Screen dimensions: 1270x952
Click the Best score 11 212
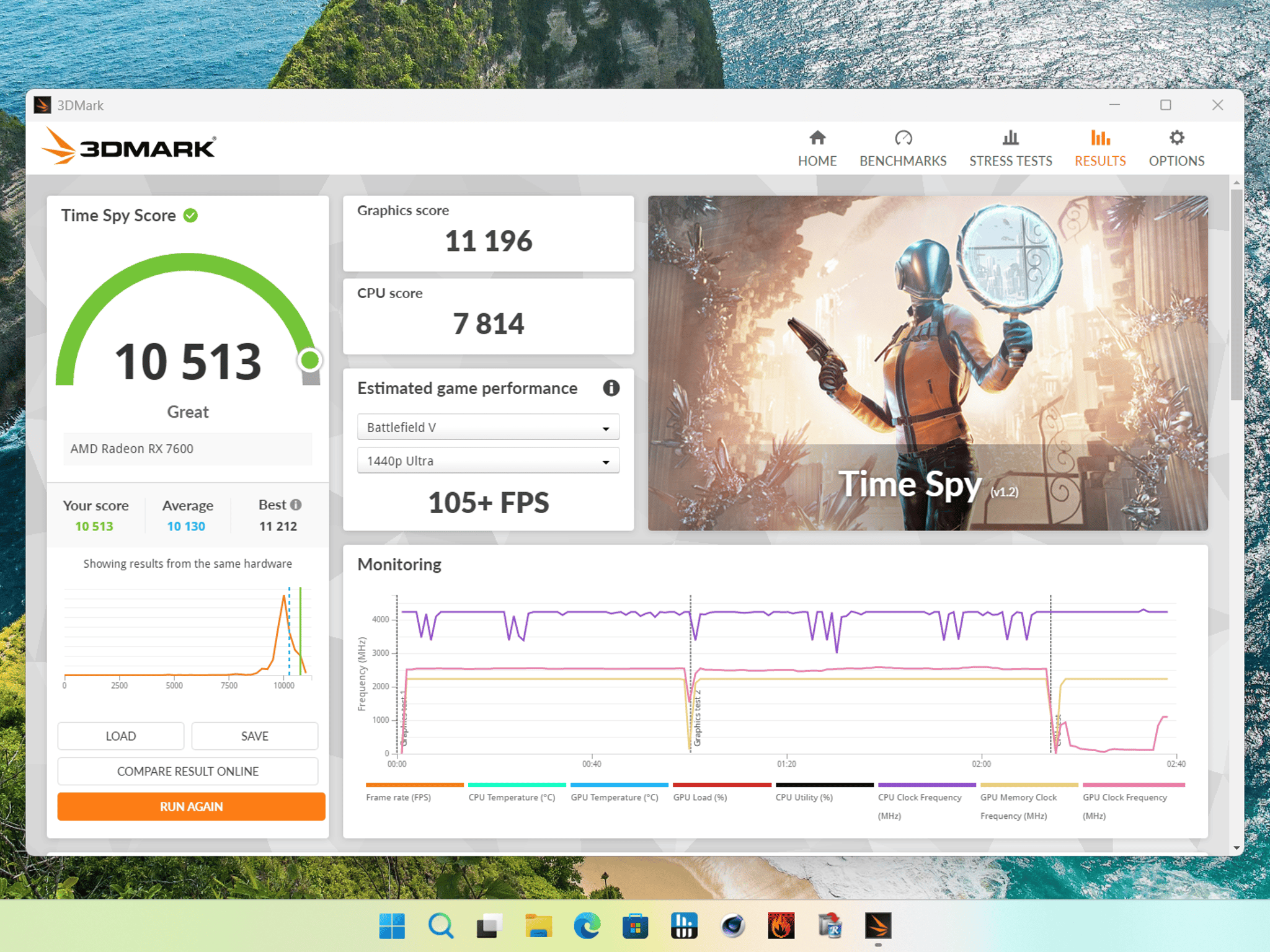278,526
